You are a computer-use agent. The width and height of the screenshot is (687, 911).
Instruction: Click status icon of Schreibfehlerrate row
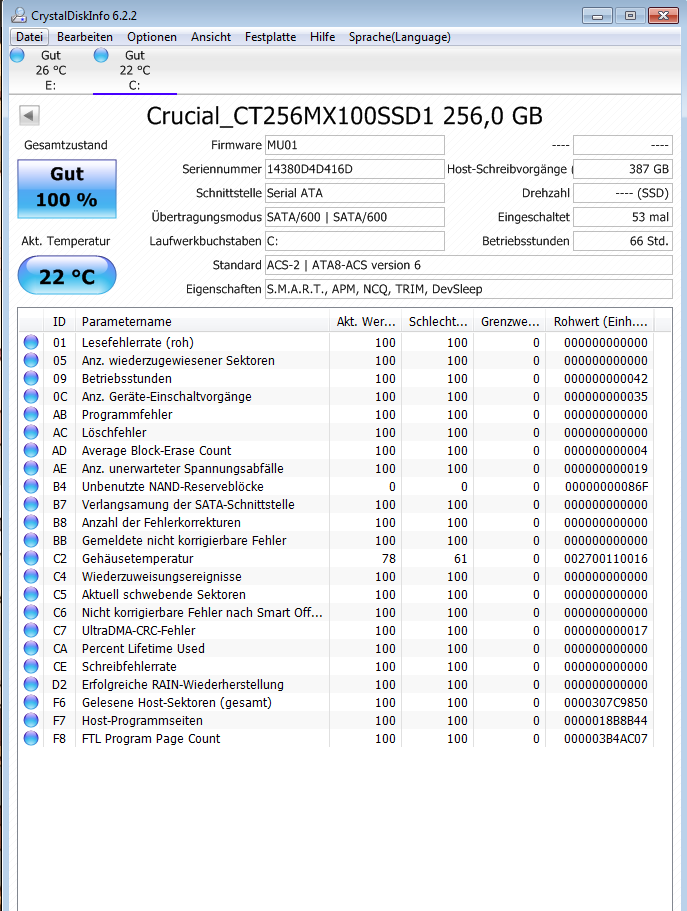point(31,666)
